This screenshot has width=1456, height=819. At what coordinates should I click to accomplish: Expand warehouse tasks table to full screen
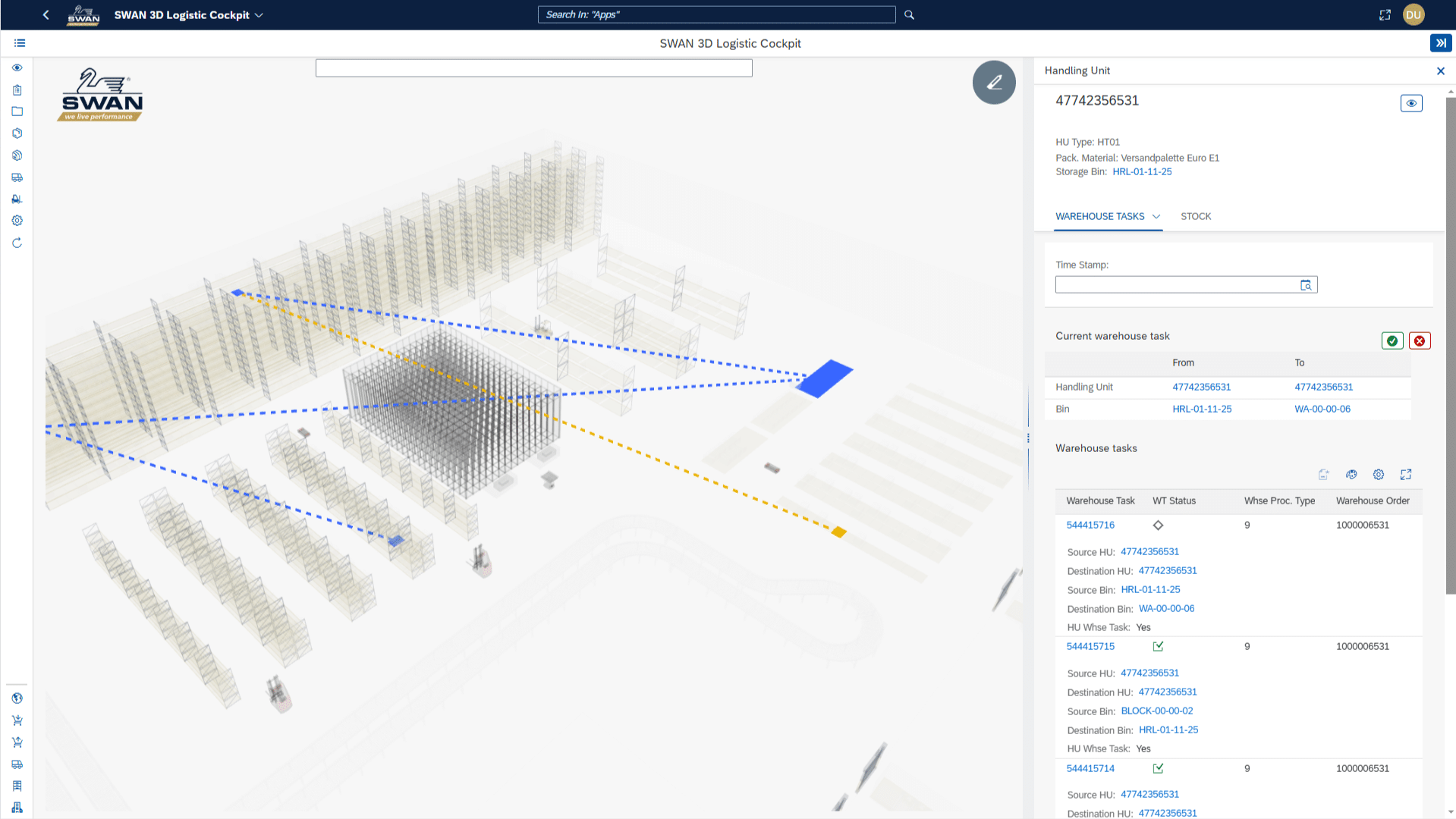pos(1406,475)
